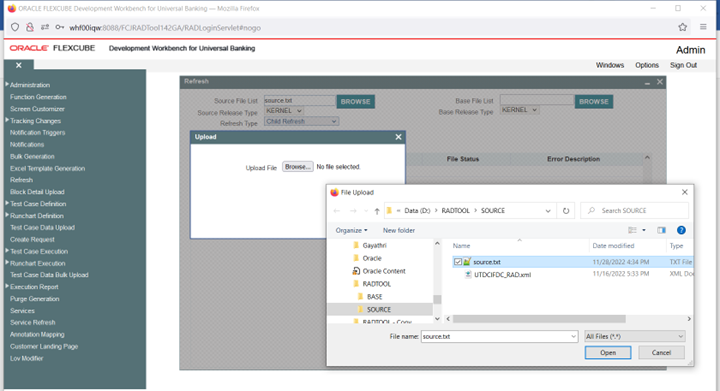Open File Upload help icon
This screenshot has width=720, height=391.
(681, 230)
